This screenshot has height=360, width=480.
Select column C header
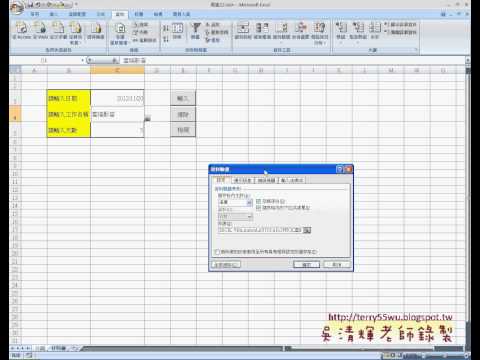pos(117,70)
